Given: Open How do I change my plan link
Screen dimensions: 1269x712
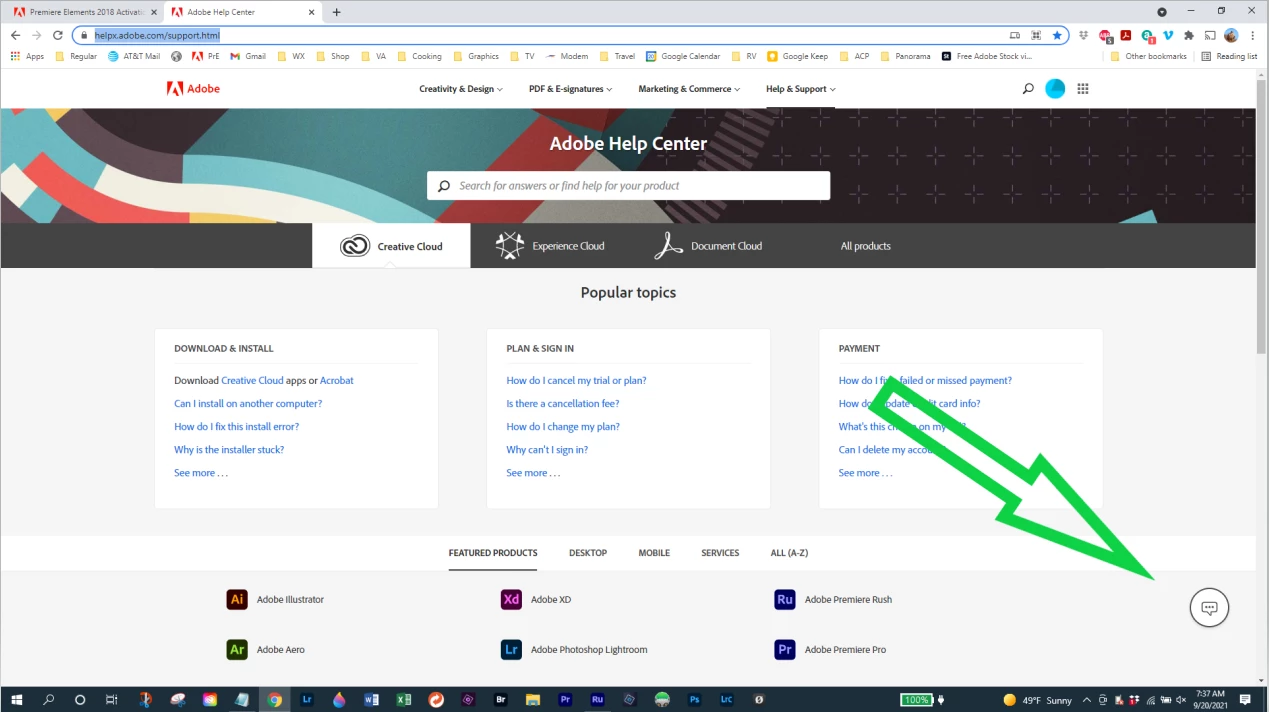Looking at the screenshot, I should tap(563, 427).
